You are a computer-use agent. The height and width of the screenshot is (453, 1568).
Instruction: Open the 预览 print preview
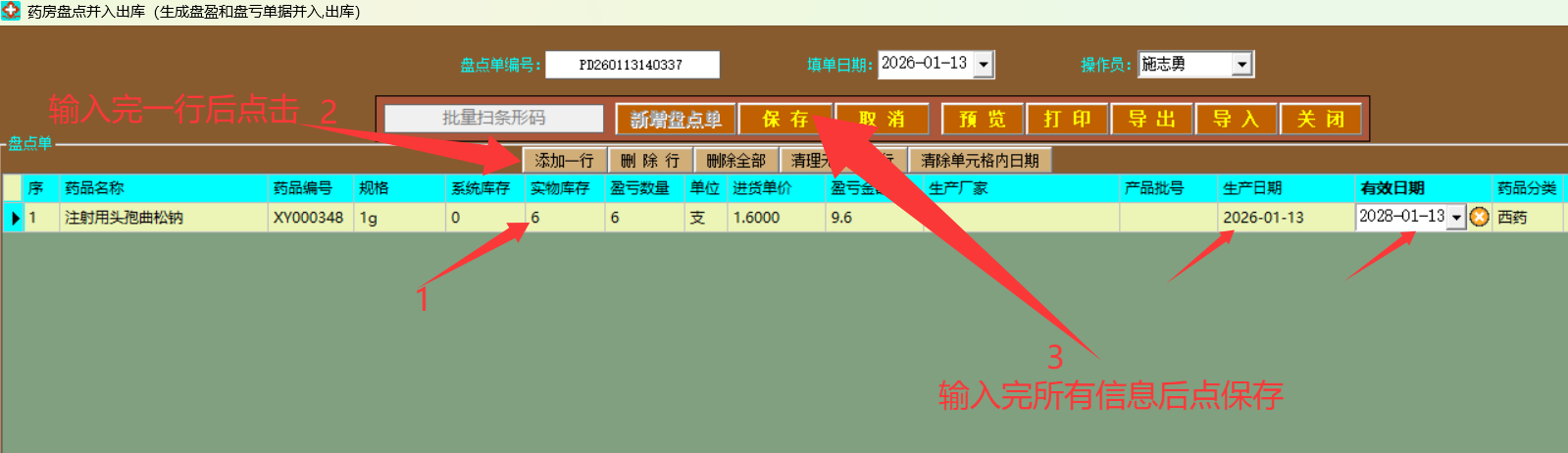(x=983, y=120)
